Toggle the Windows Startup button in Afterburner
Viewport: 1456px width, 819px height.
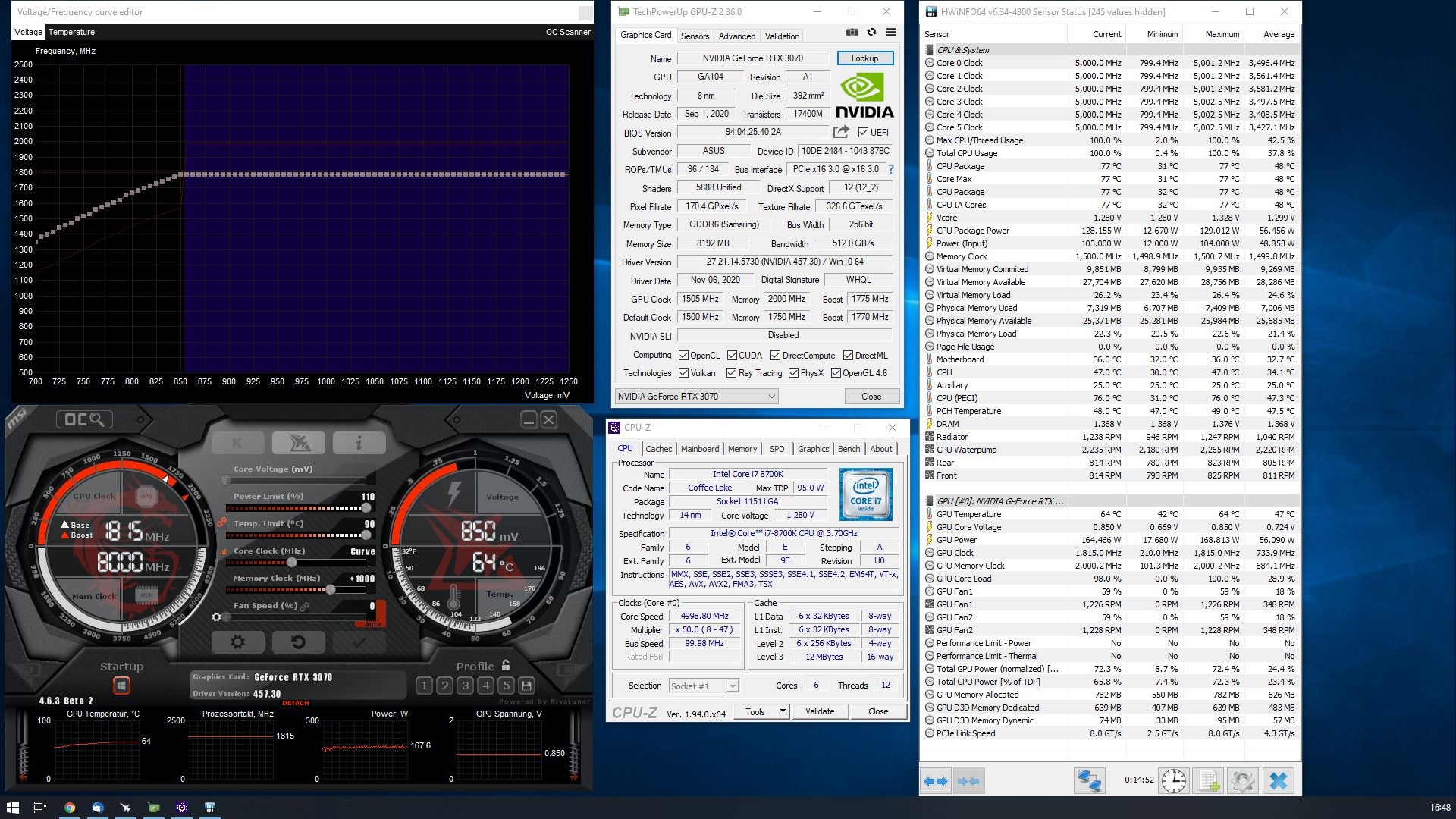click(x=121, y=686)
